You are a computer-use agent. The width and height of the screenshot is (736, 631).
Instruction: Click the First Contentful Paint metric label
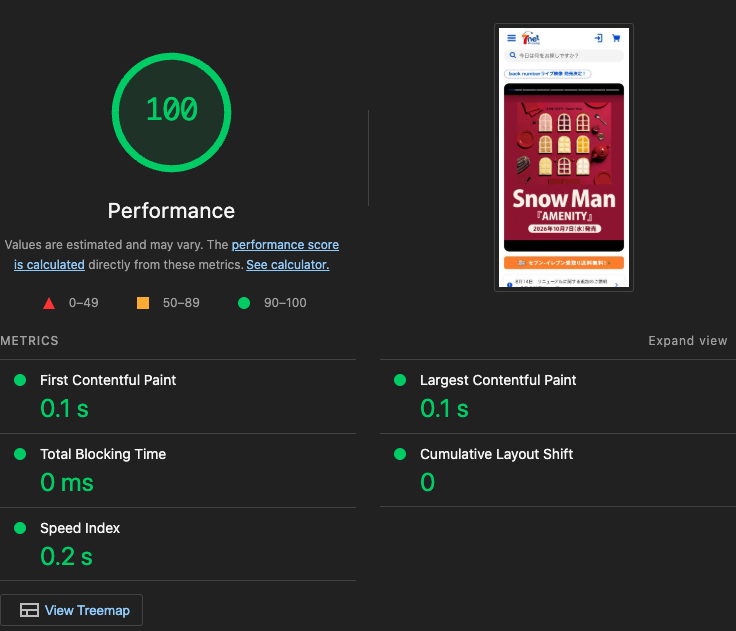[108, 380]
